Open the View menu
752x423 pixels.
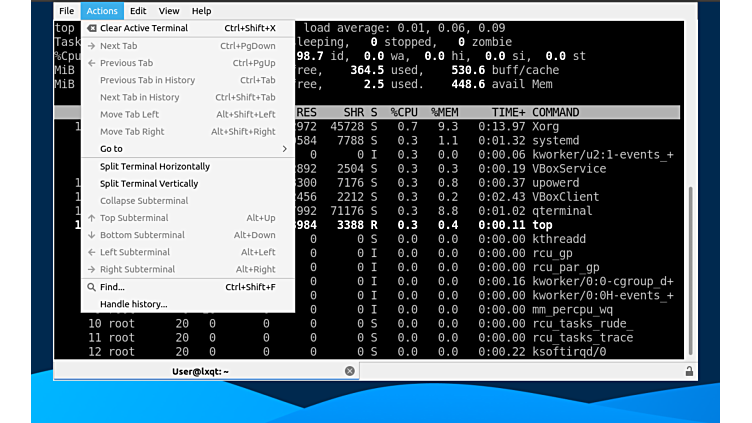[x=169, y=11]
